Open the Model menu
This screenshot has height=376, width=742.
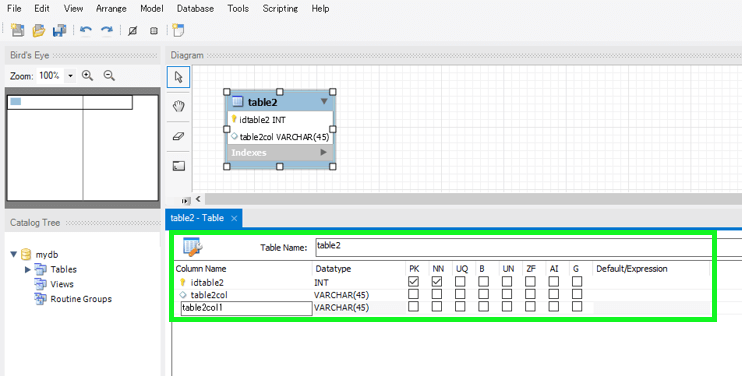[152, 9]
